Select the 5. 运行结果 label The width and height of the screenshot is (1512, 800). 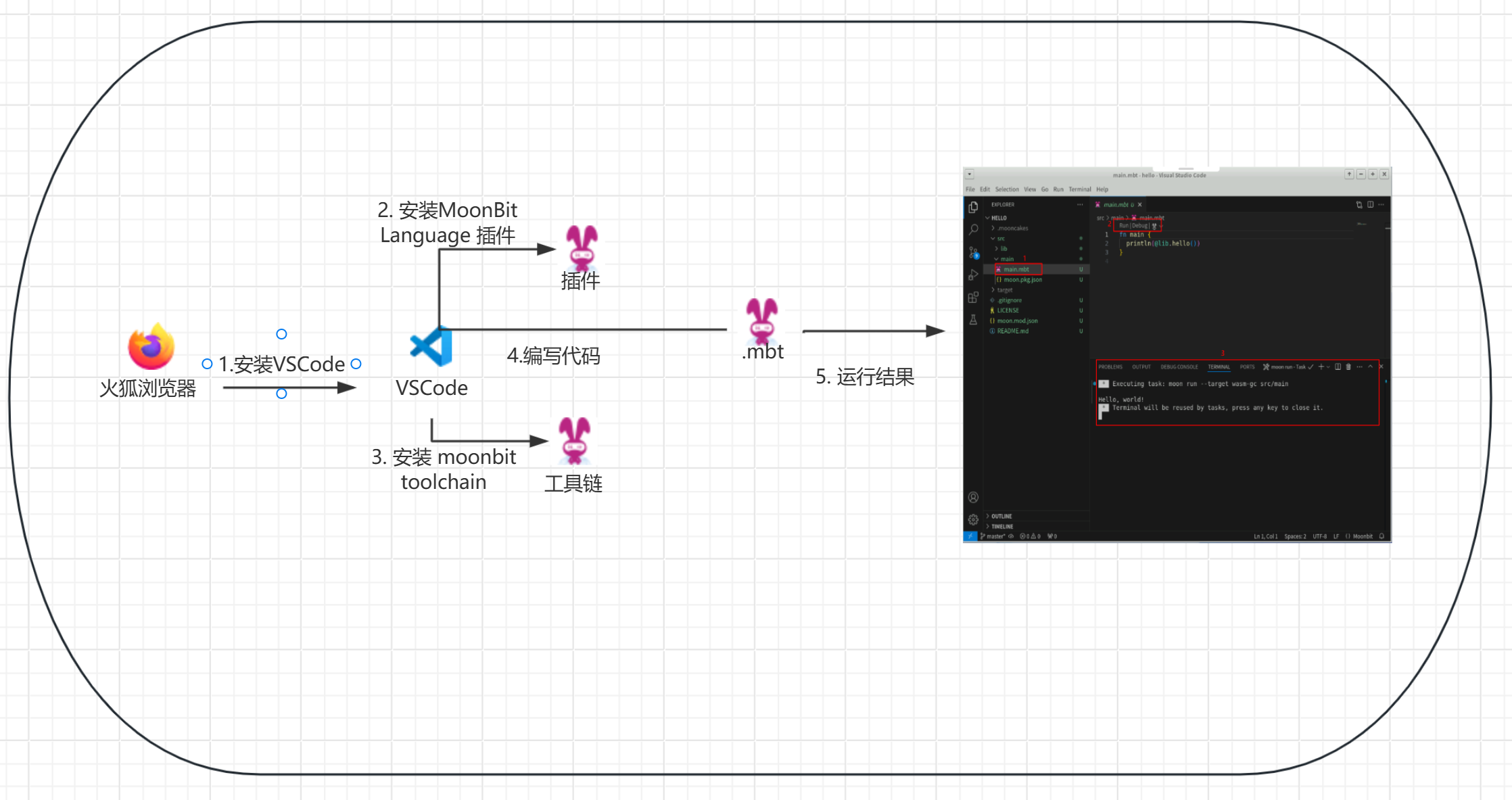point(864,377)
